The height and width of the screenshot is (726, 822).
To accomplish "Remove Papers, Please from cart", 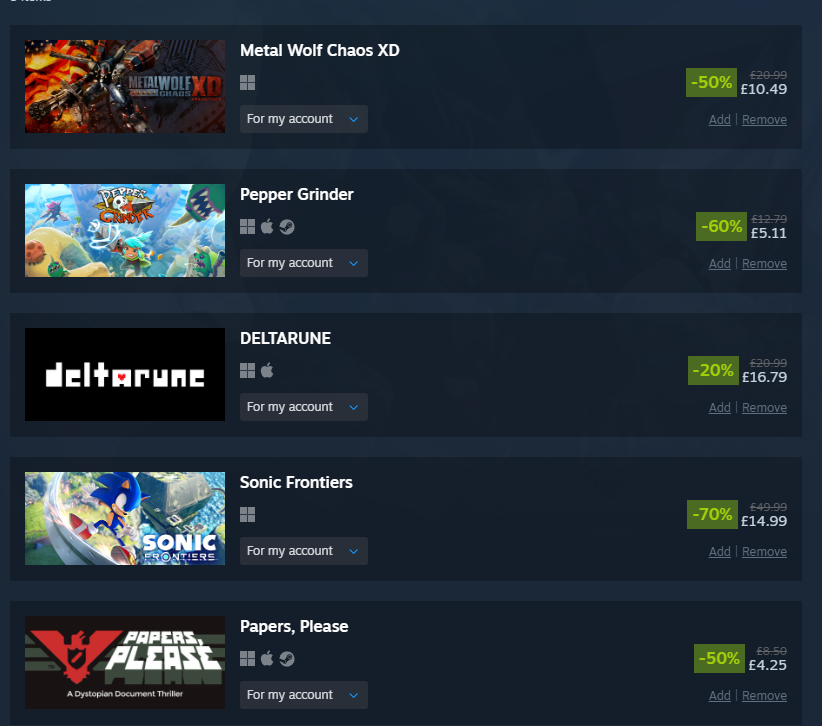I will point(764,696).
